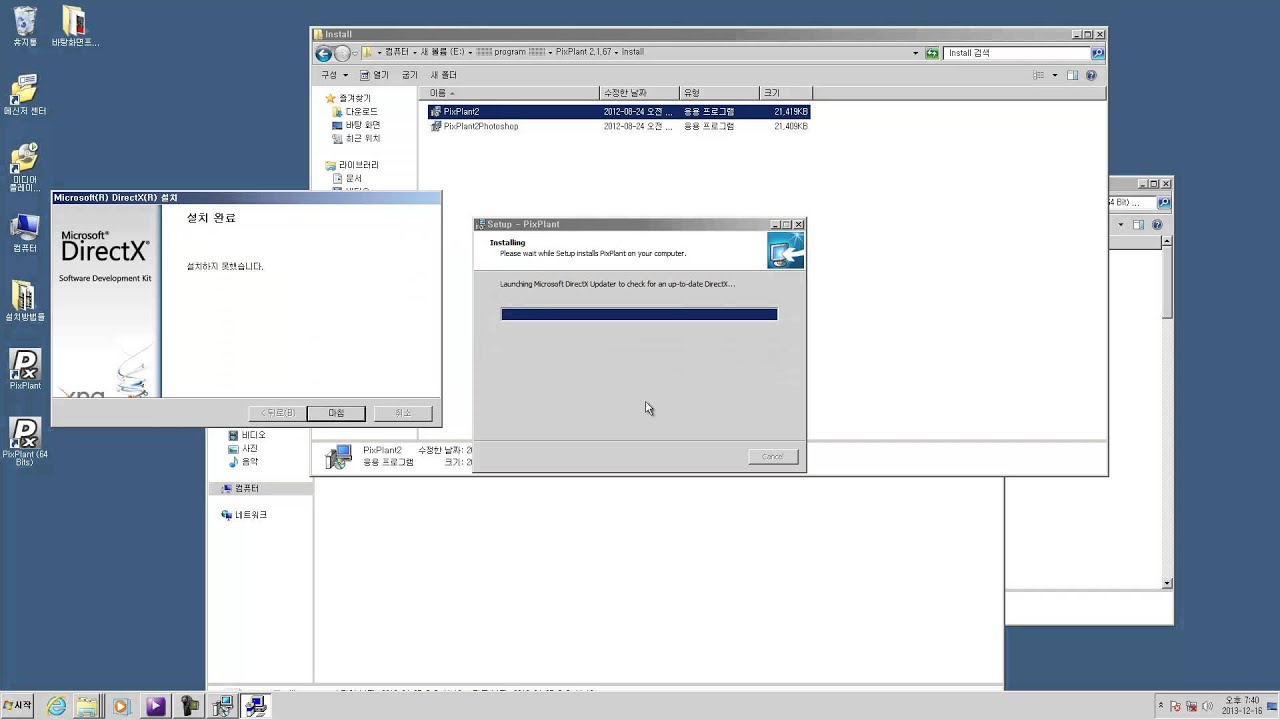Viewport: 1280px width, 720px height.
Task: Click the 설치방법들 desktop icon
Action: [25, 301]
